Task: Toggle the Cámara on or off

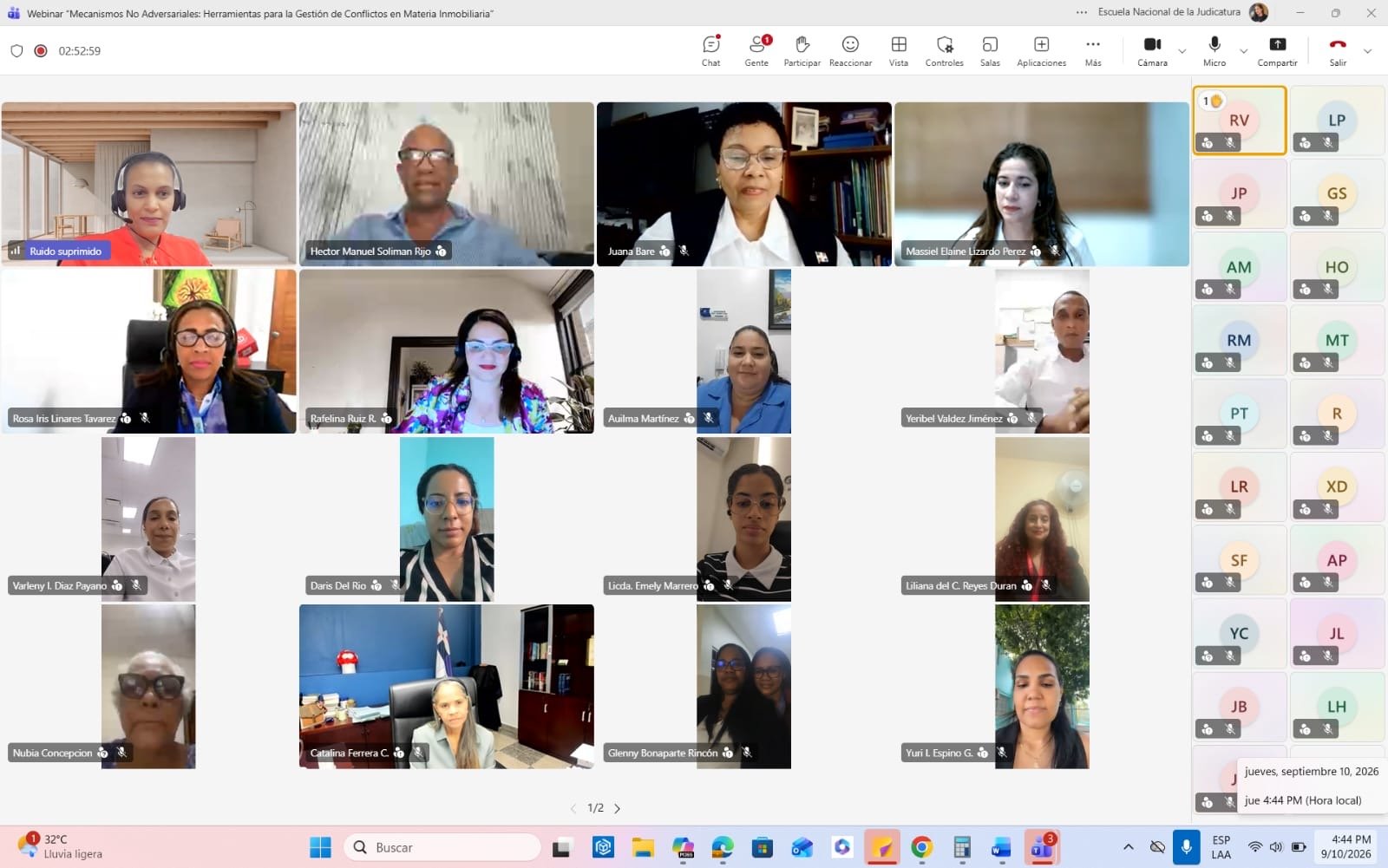Action: coord(1152,51)
